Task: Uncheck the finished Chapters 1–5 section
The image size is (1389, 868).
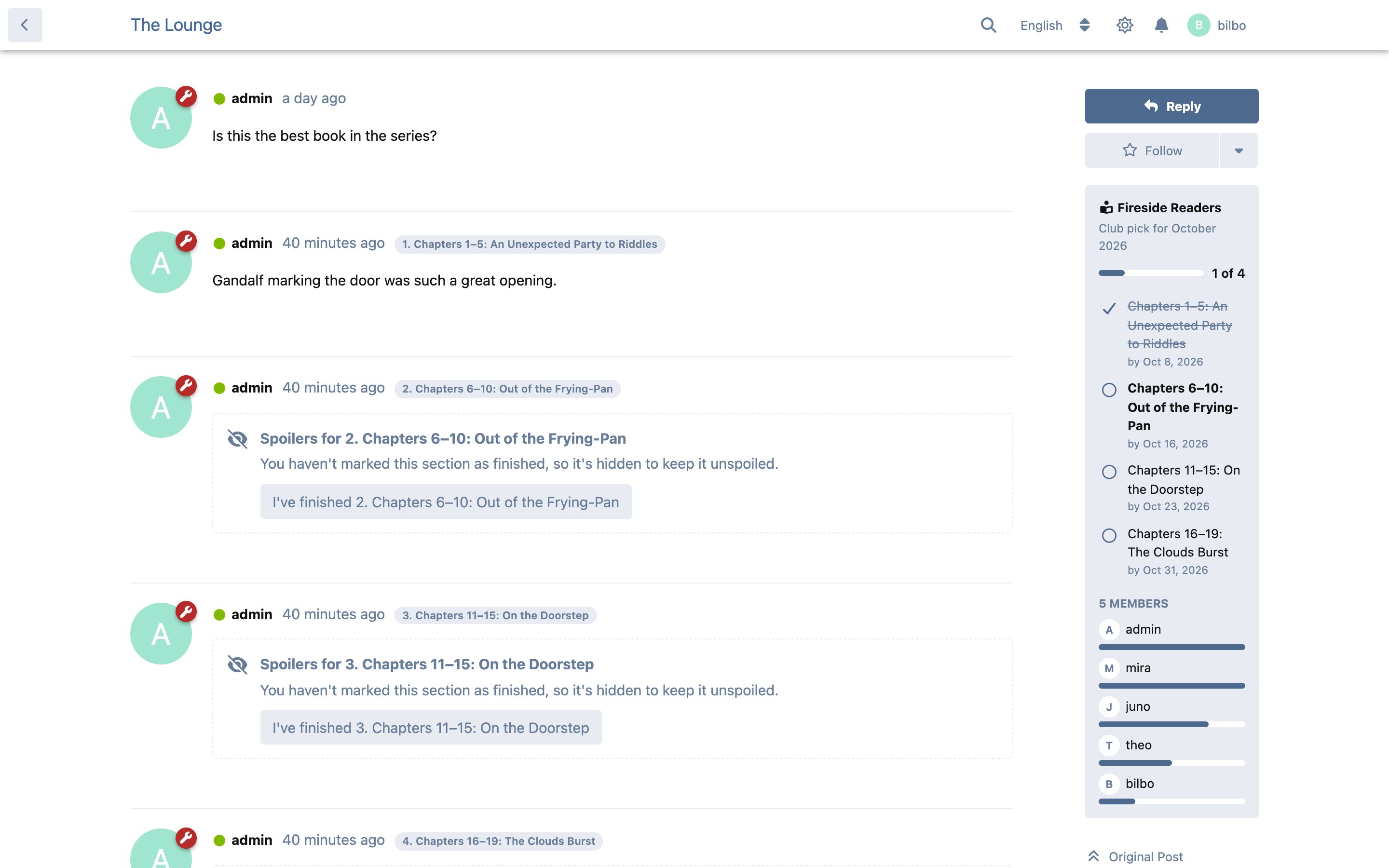Action: click(1109, 308)
